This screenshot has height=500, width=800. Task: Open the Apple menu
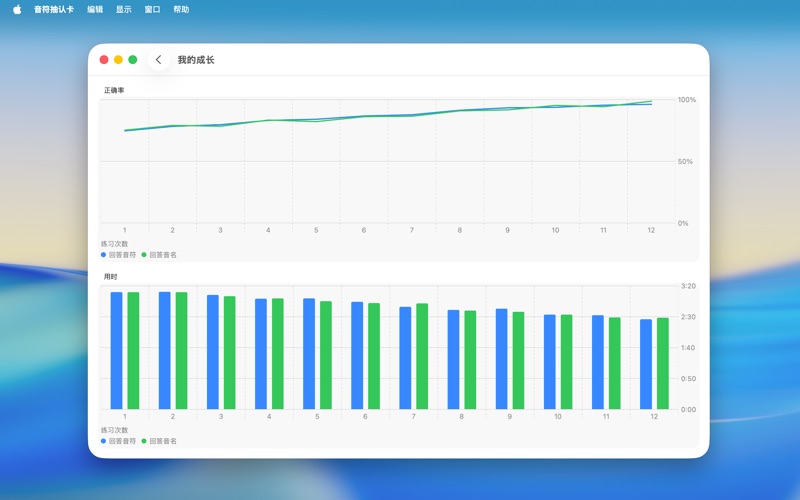point(17,9)
